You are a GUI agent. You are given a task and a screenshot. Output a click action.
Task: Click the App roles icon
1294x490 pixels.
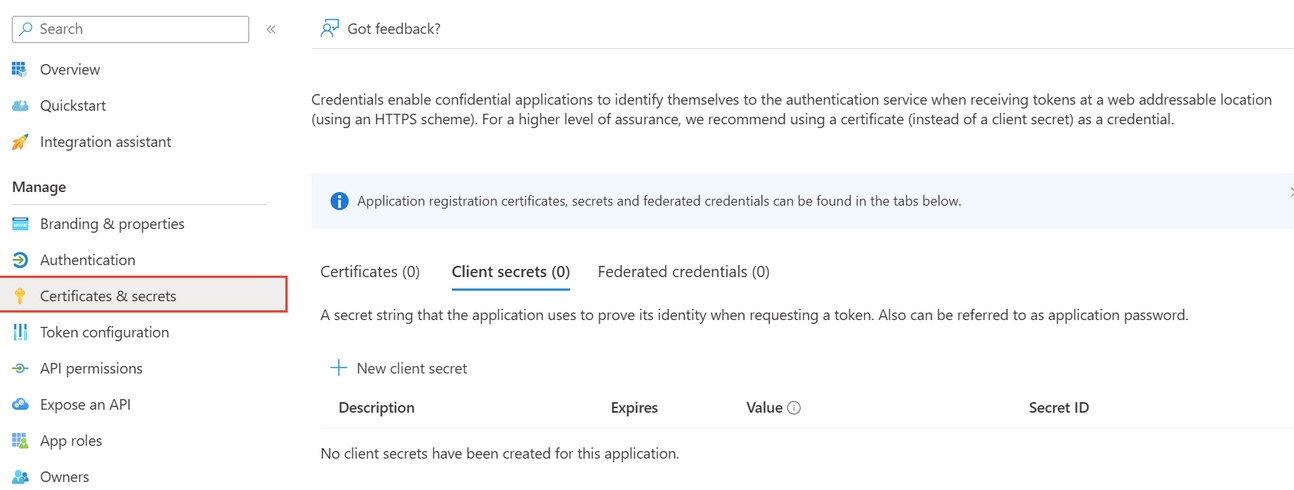(x=20, y=441)
